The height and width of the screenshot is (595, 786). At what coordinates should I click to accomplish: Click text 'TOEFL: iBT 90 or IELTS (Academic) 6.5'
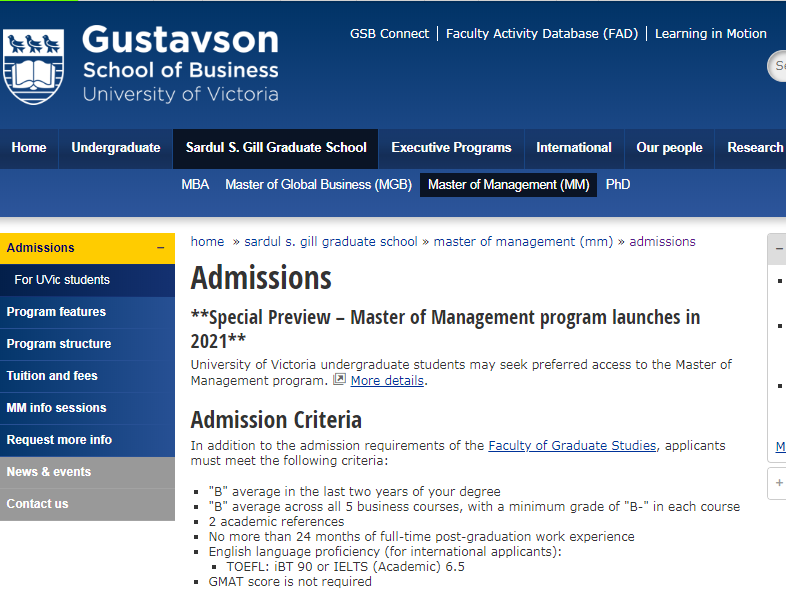(x=345, y=567)
